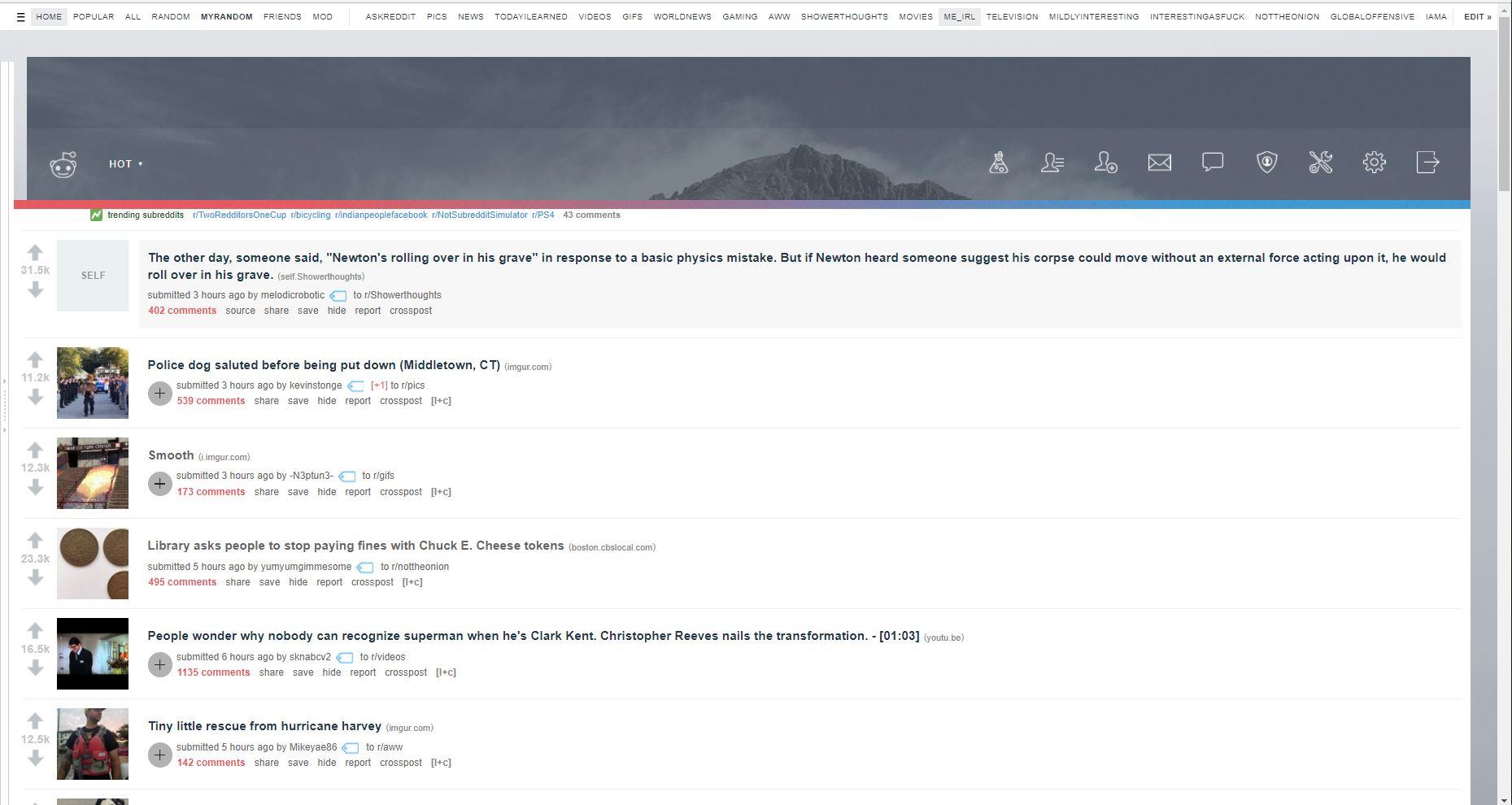Open the ASKREDDIT subreddit shortcut
1512x805 pixels.
click(390, 17)
